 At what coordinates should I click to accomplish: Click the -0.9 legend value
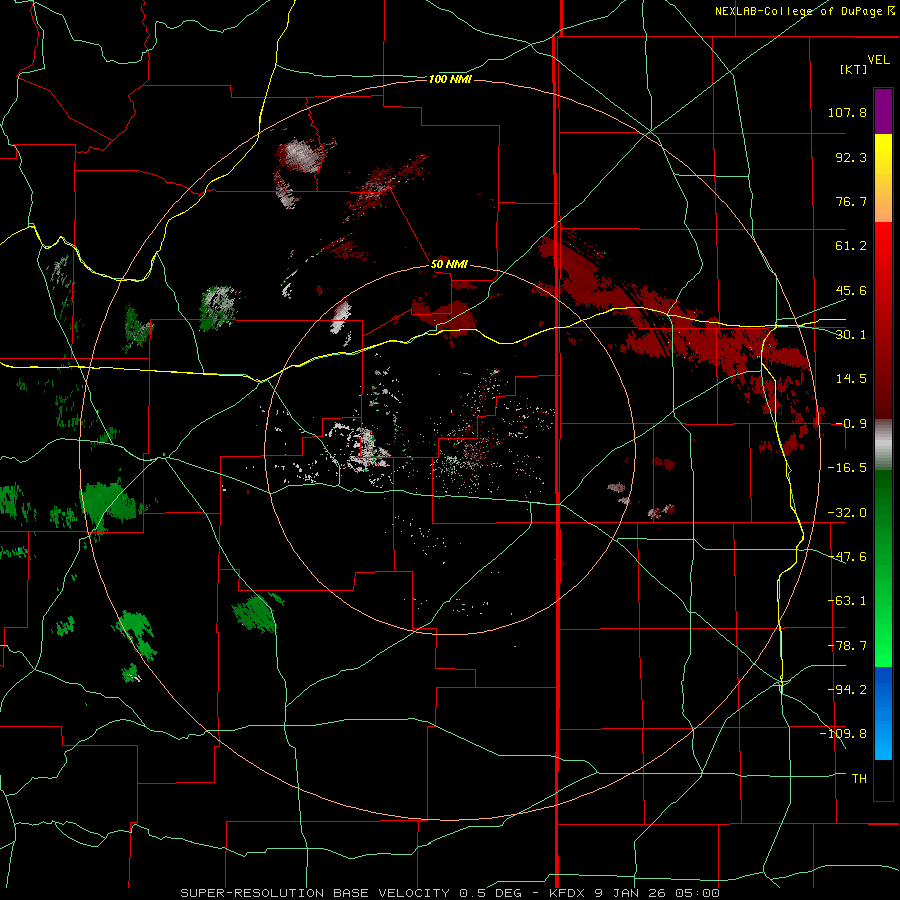851,424
